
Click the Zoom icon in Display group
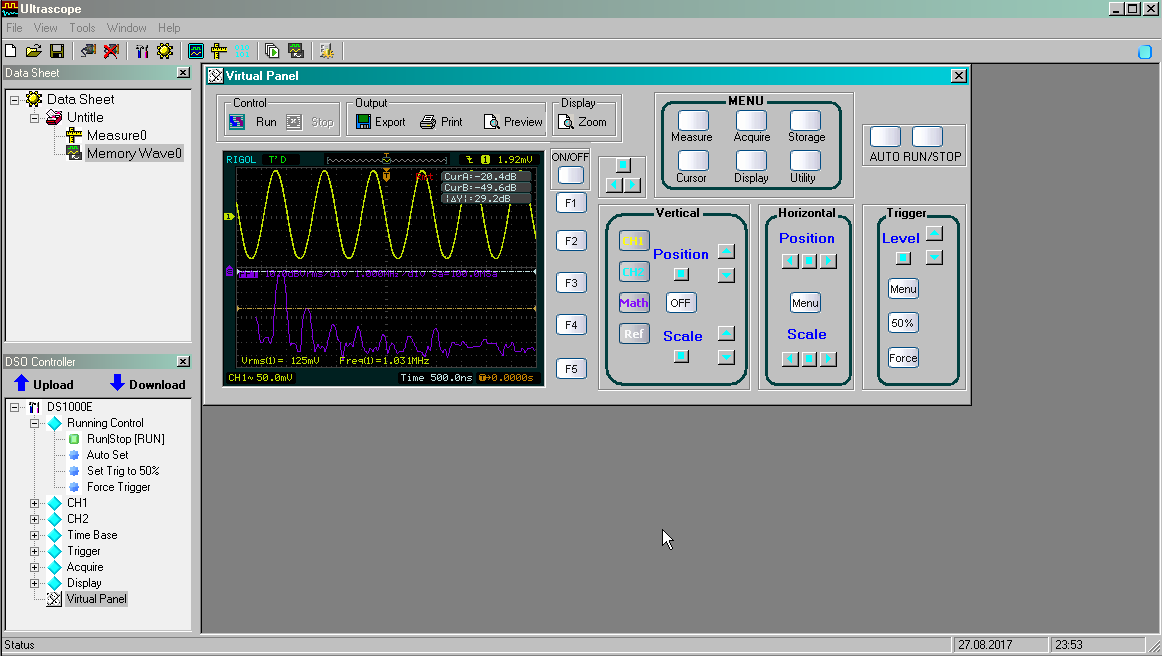point(565,122)
